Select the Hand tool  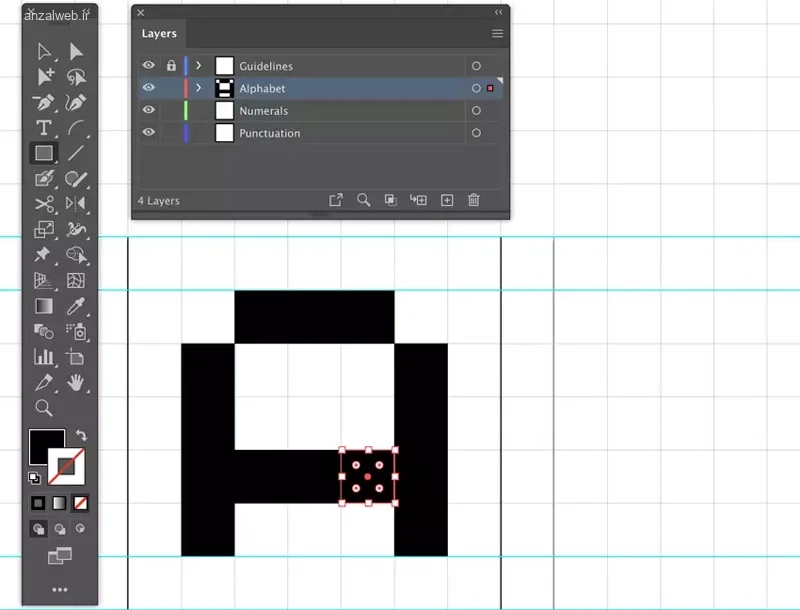[76, 382]
